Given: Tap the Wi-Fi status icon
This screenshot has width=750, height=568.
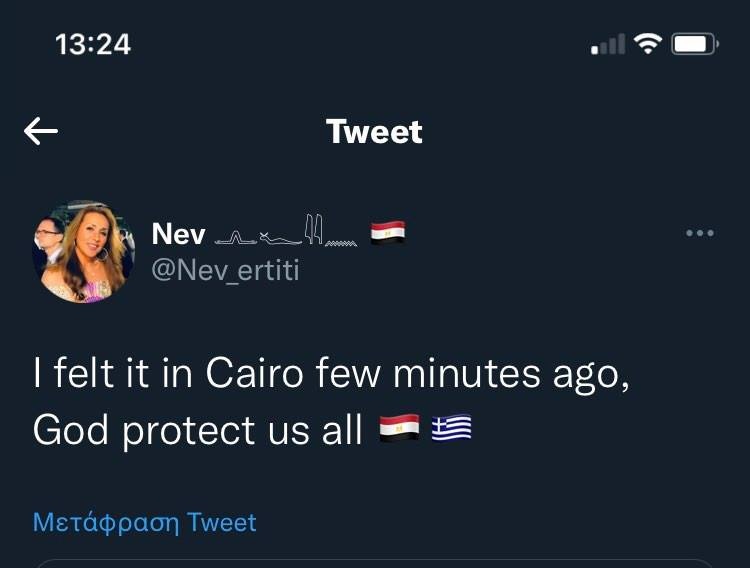Looking at the screenshot, I should (649, 44).
